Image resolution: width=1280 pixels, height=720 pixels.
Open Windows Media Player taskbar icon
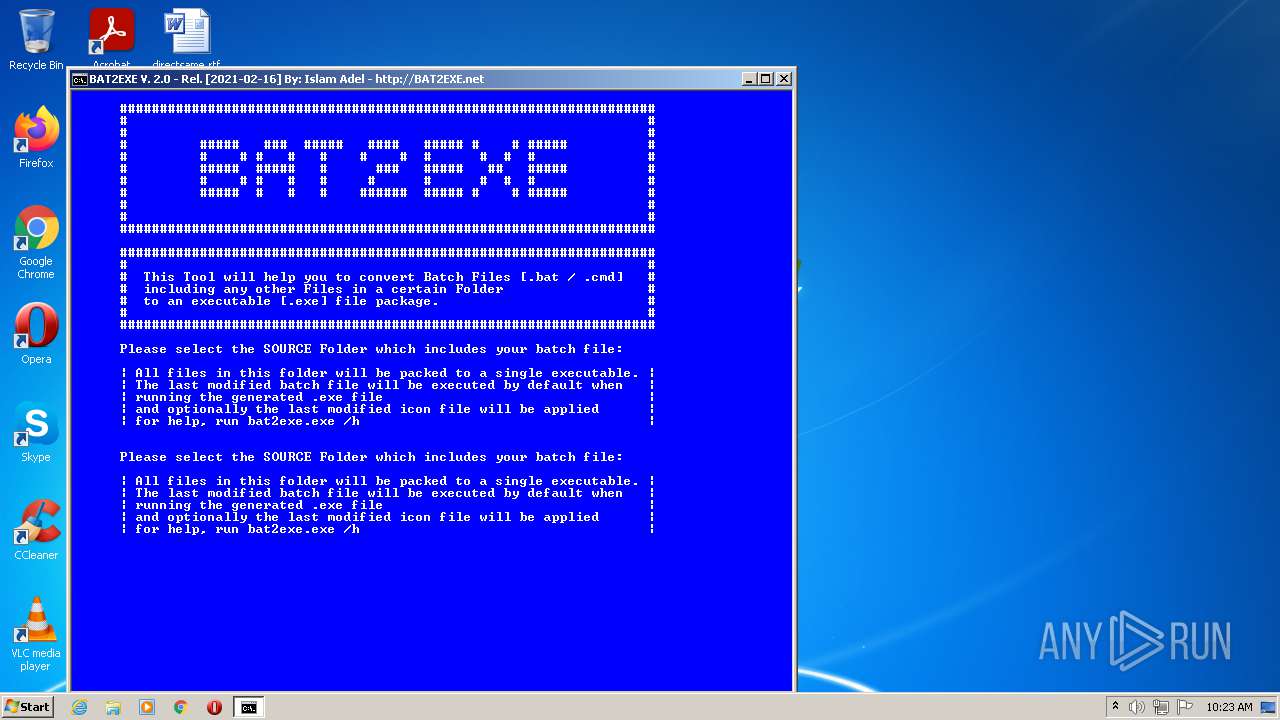pyautogui.click(x=147, y=707)
